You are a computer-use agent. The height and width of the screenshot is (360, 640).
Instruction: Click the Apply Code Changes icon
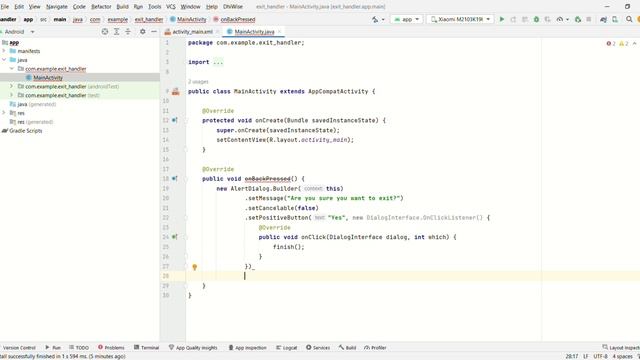pos(525,19)
